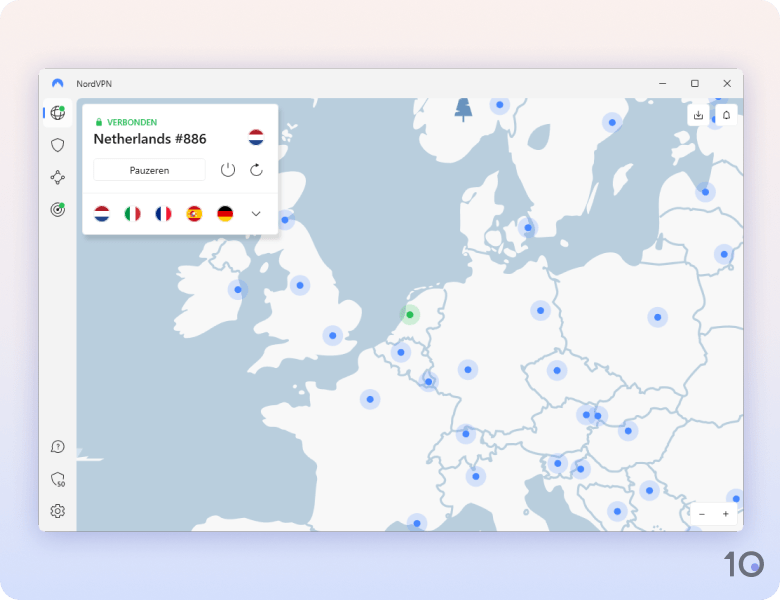
Task: Open the shield with 50 badge icon
Action: [58, 479]
